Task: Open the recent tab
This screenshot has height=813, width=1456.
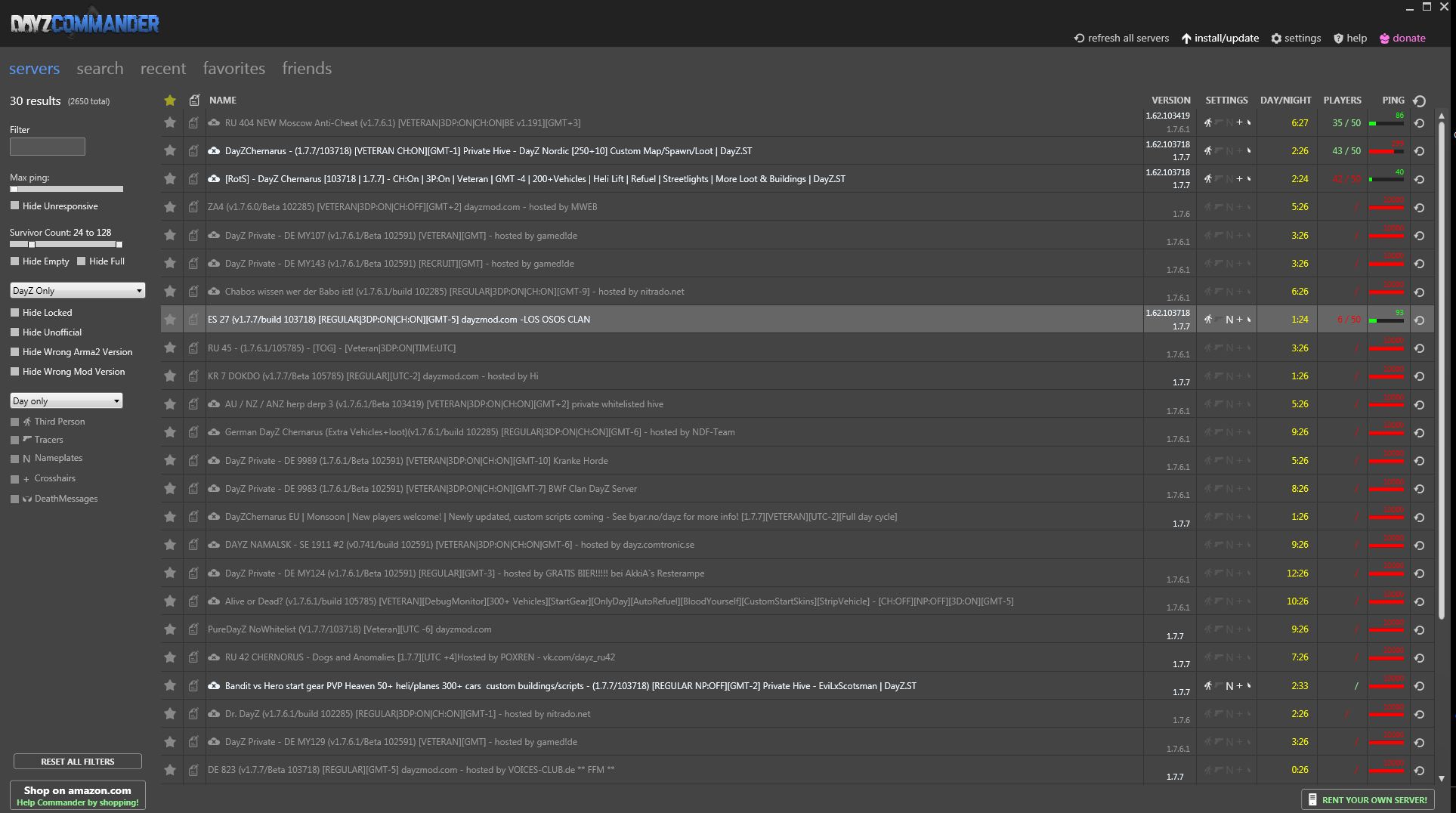Action: [x=162, y=69]
